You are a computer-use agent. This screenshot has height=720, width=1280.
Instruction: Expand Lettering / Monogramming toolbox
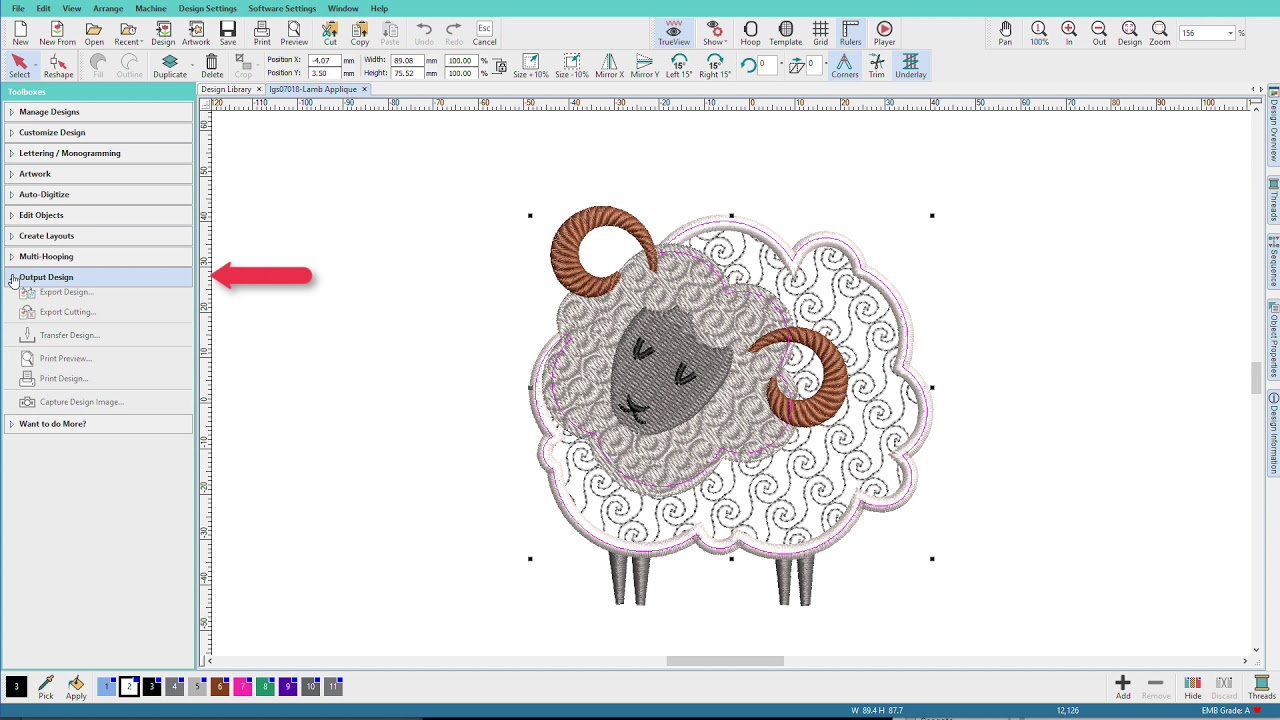tap(98, 153)
